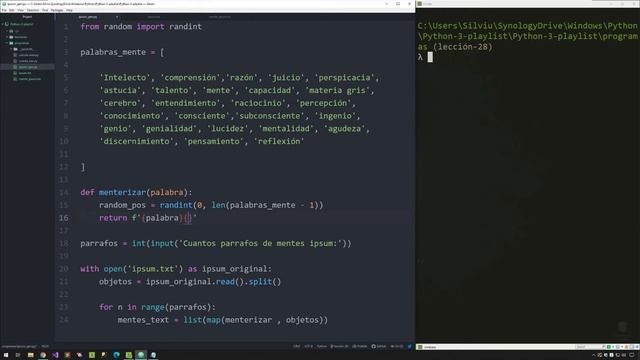The height and width of the screenshot is (360, 640).
Task: Change the CRLF line ending setting
Action: coord(297,346)
